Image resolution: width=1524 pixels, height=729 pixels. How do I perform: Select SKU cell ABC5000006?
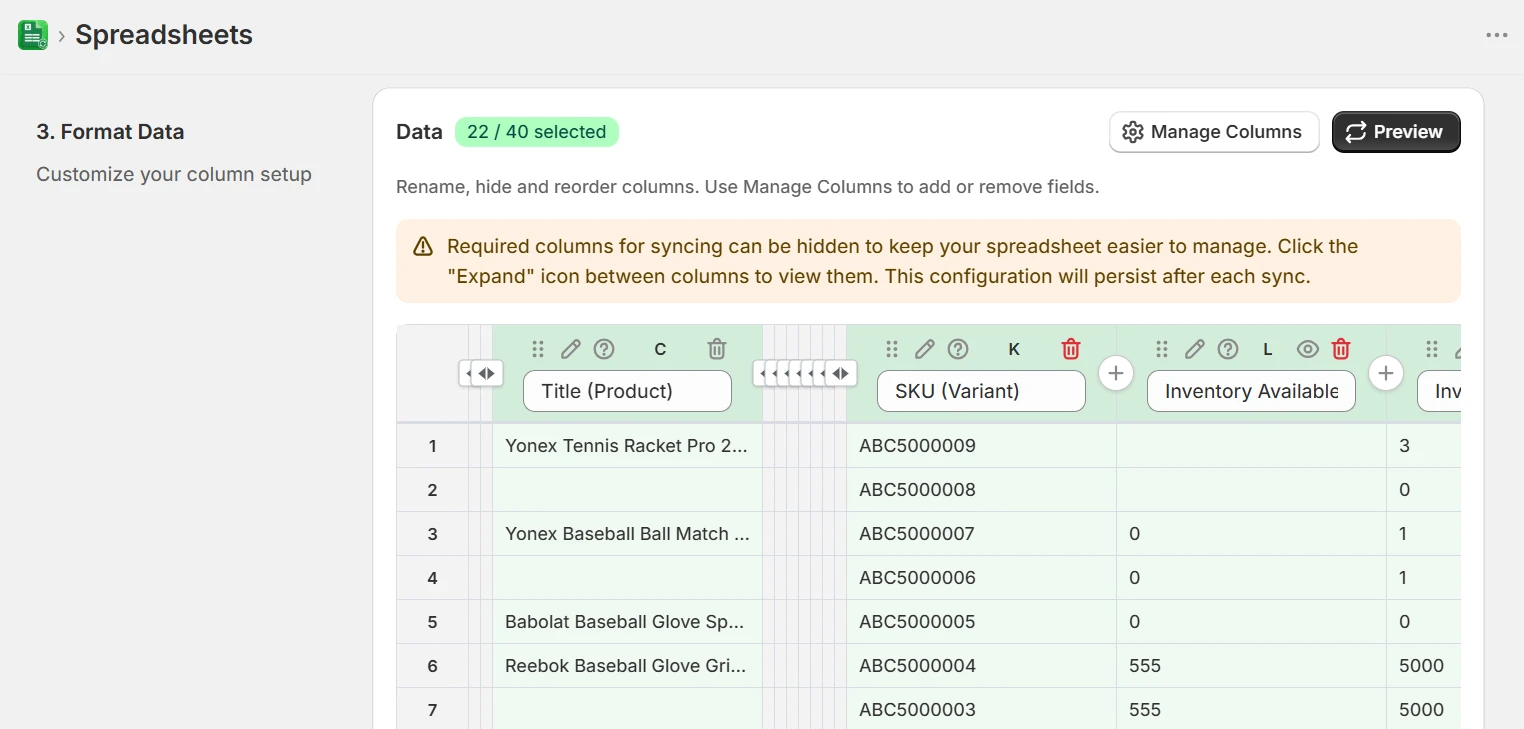tap(981, 578)
